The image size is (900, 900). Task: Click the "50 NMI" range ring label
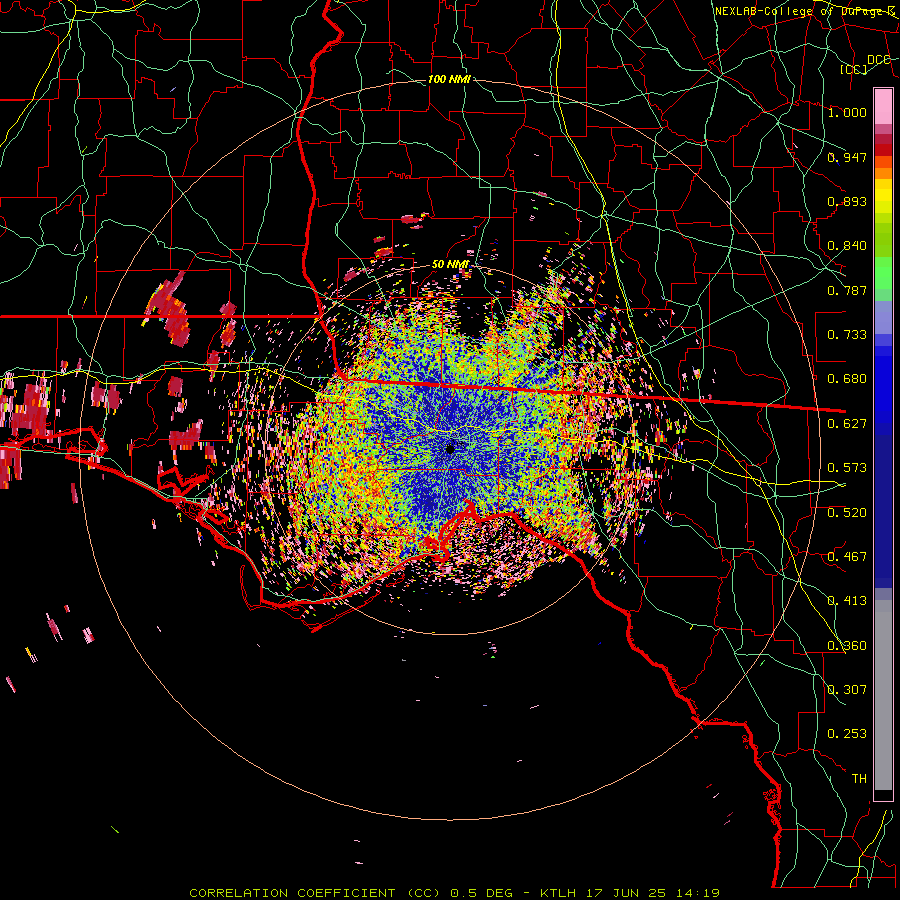[x=450, y=265]
